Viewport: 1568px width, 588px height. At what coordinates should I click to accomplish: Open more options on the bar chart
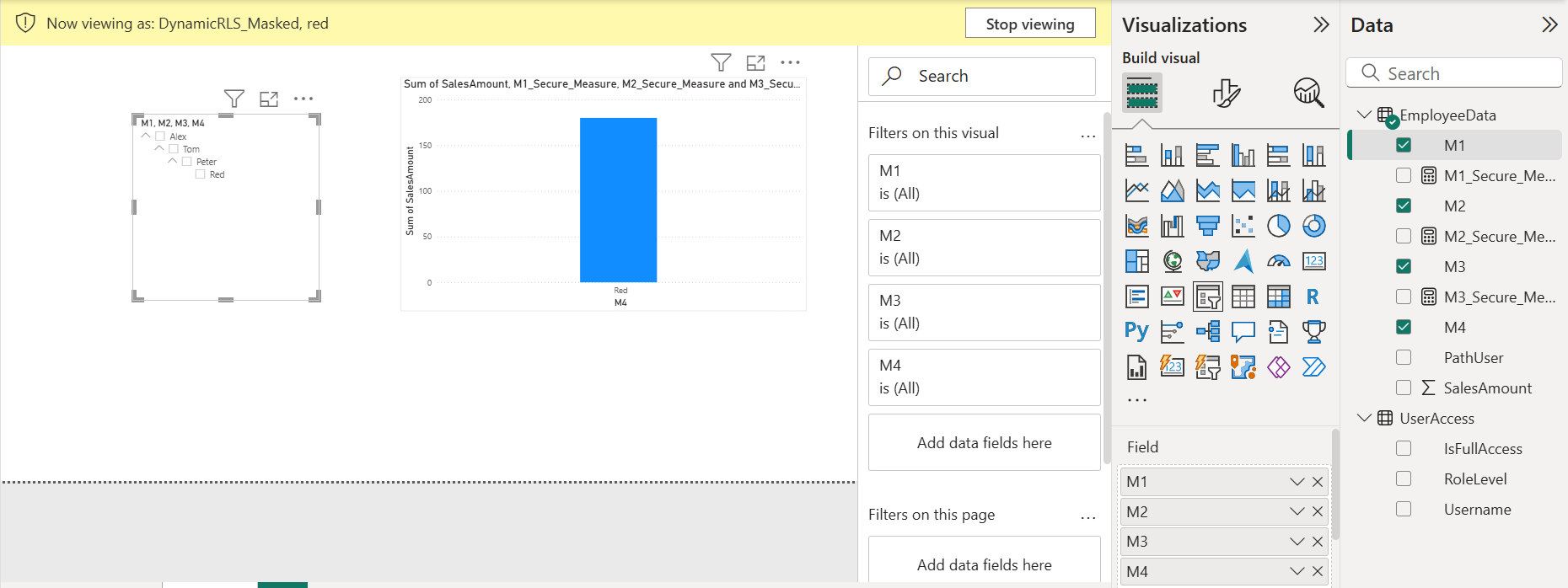(790, 62)
